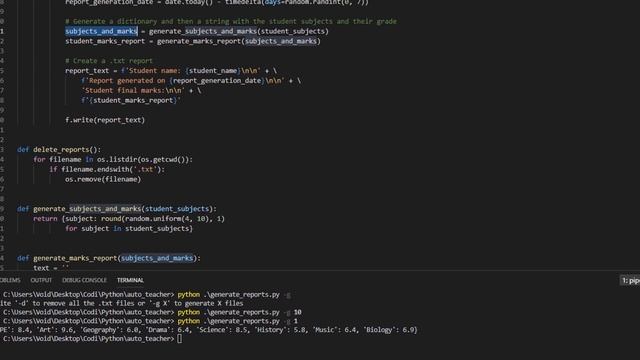Click the '# Generate a dictionary' comment line
This screenshot has height=360, width=640.
click(x=231, y=21)
